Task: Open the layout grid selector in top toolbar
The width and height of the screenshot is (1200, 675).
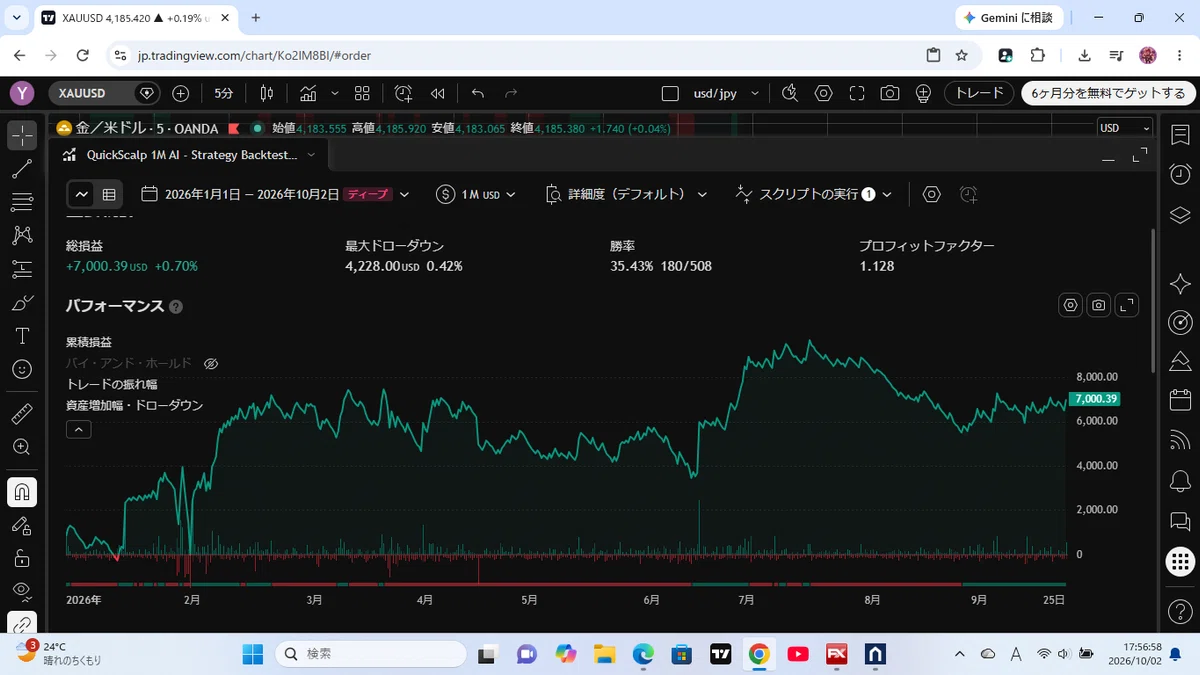Action: [x=362, y=93]
